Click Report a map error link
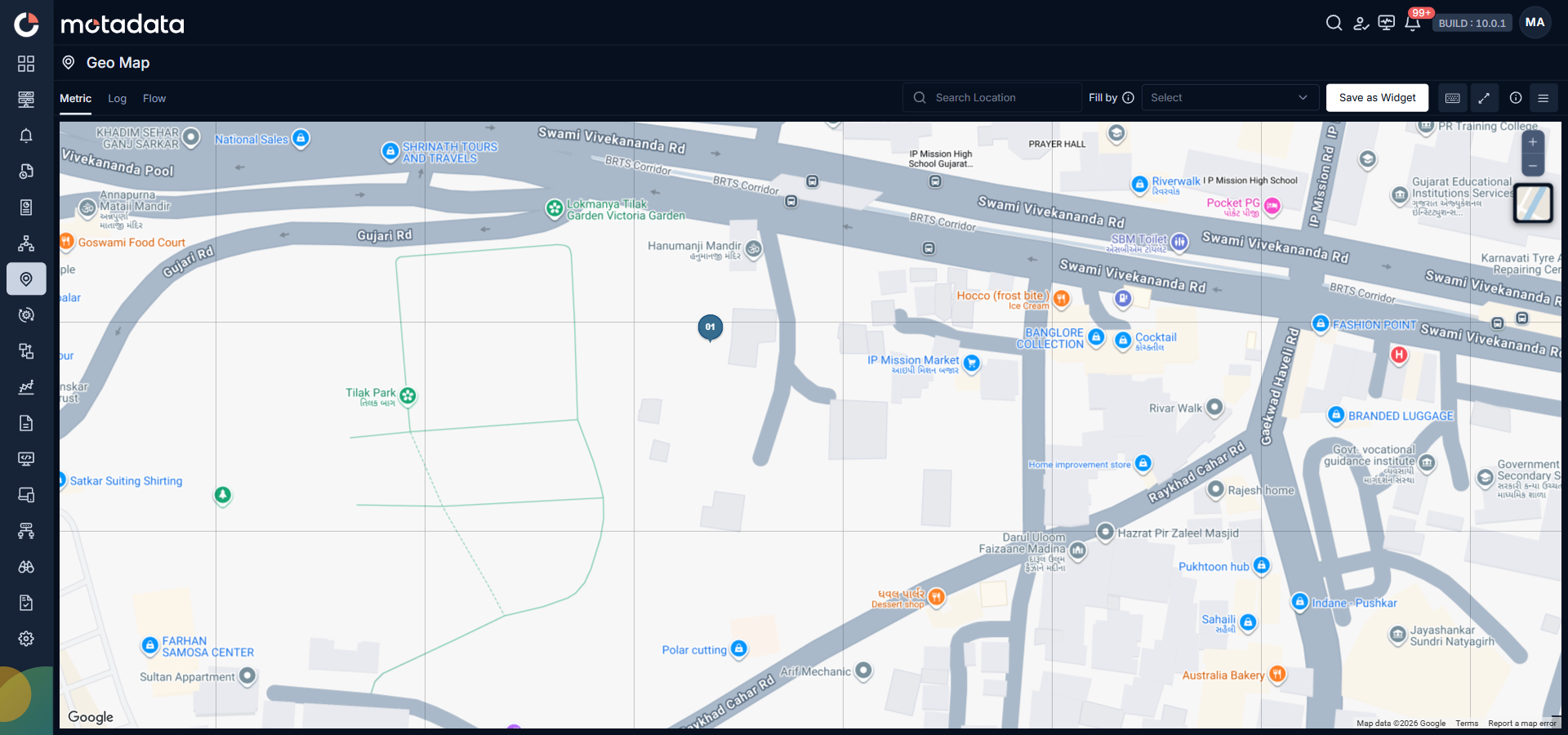 coord(1522,724)
